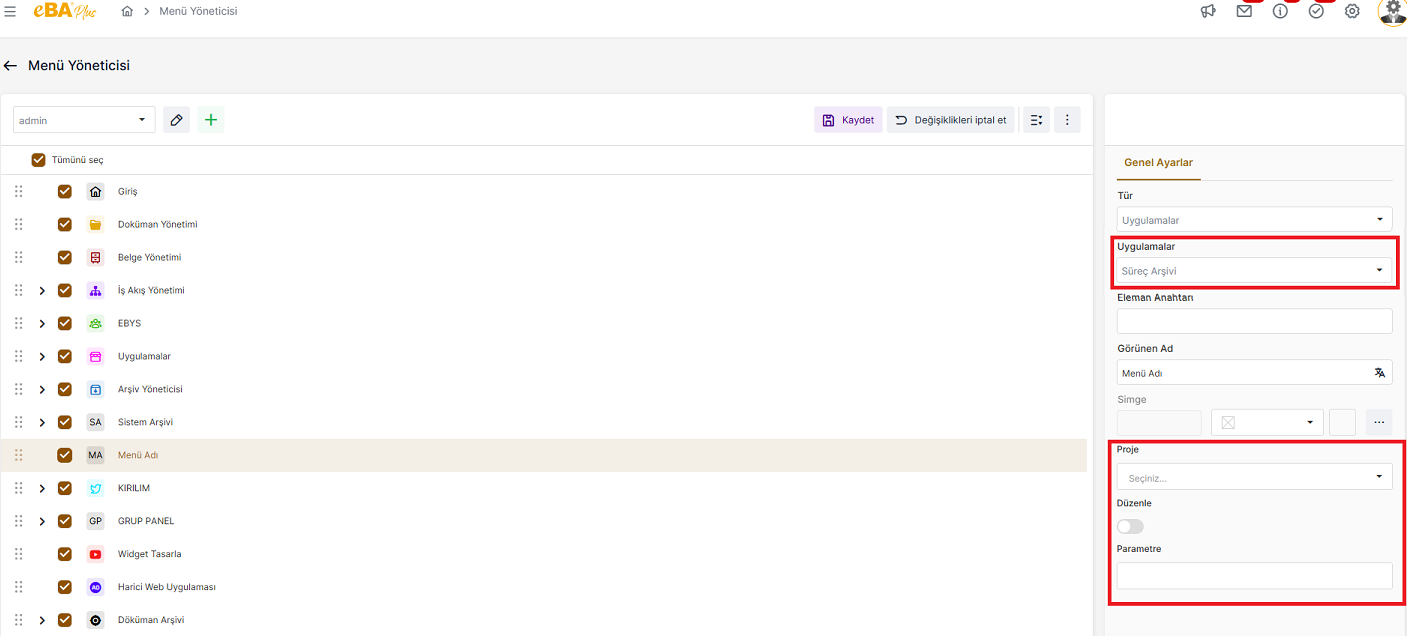Open the three-dot more options menu
Image resolution: width=1407 pixels, height=638 pixels.
tap(1067, 120)
